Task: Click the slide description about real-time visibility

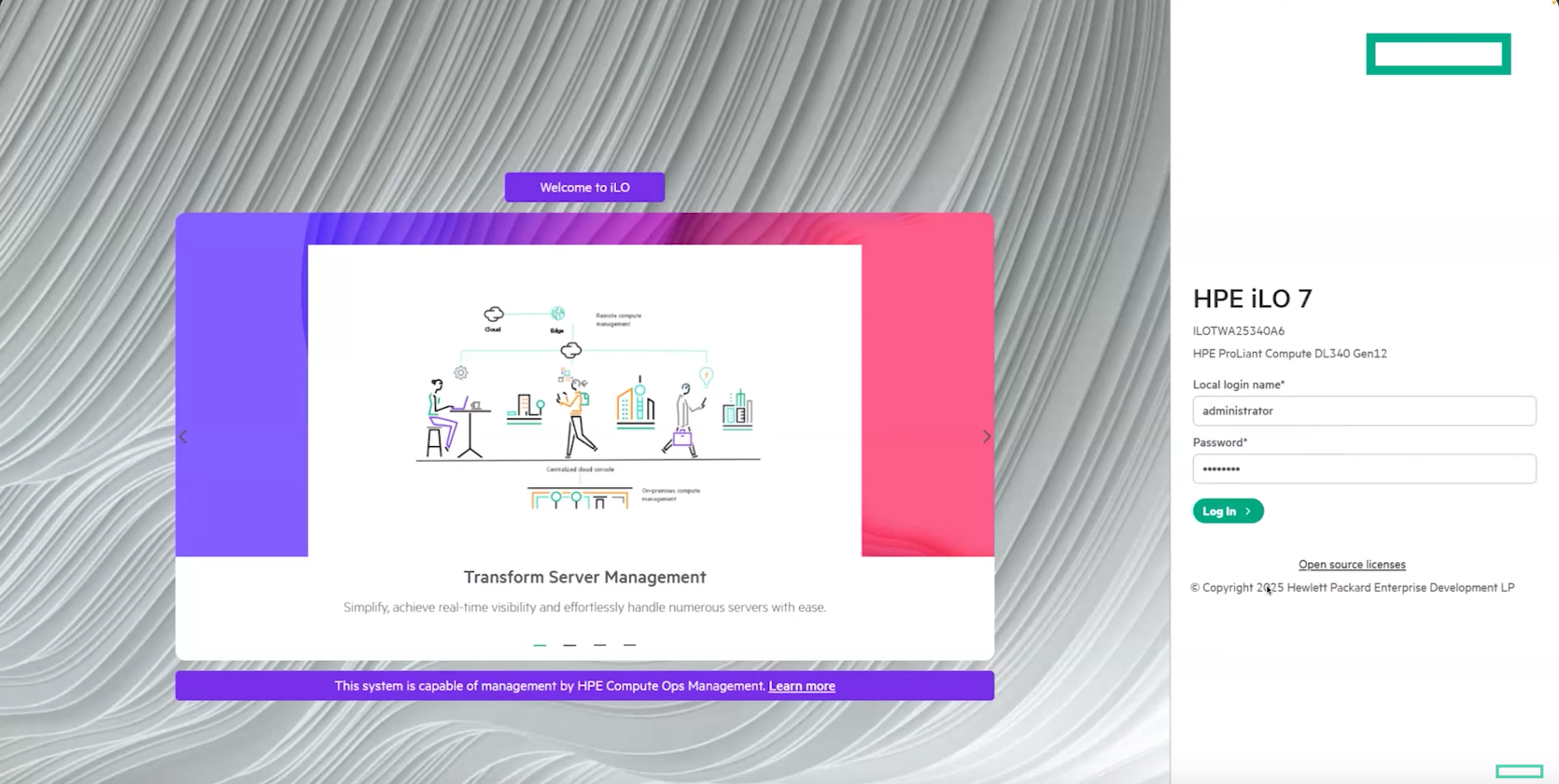Action: 584,608
